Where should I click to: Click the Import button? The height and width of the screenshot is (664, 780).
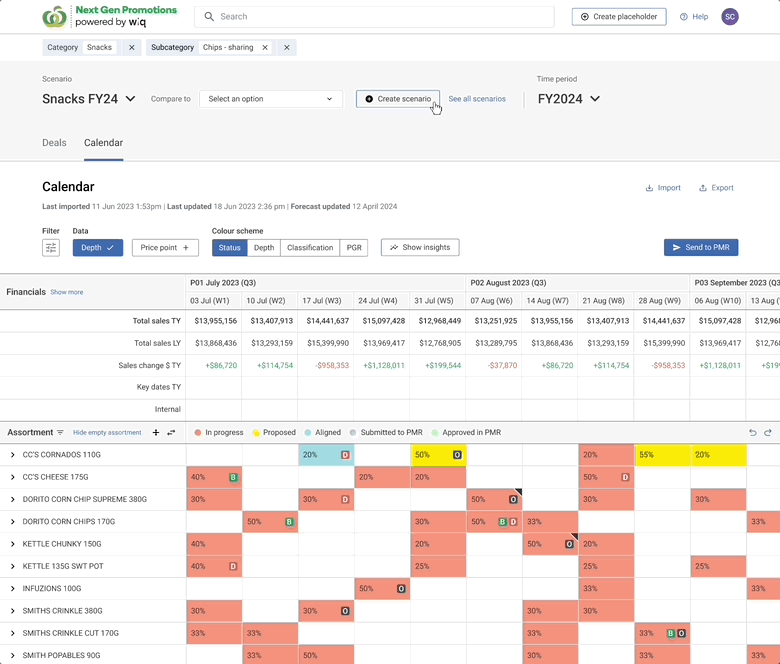point(663,188)
